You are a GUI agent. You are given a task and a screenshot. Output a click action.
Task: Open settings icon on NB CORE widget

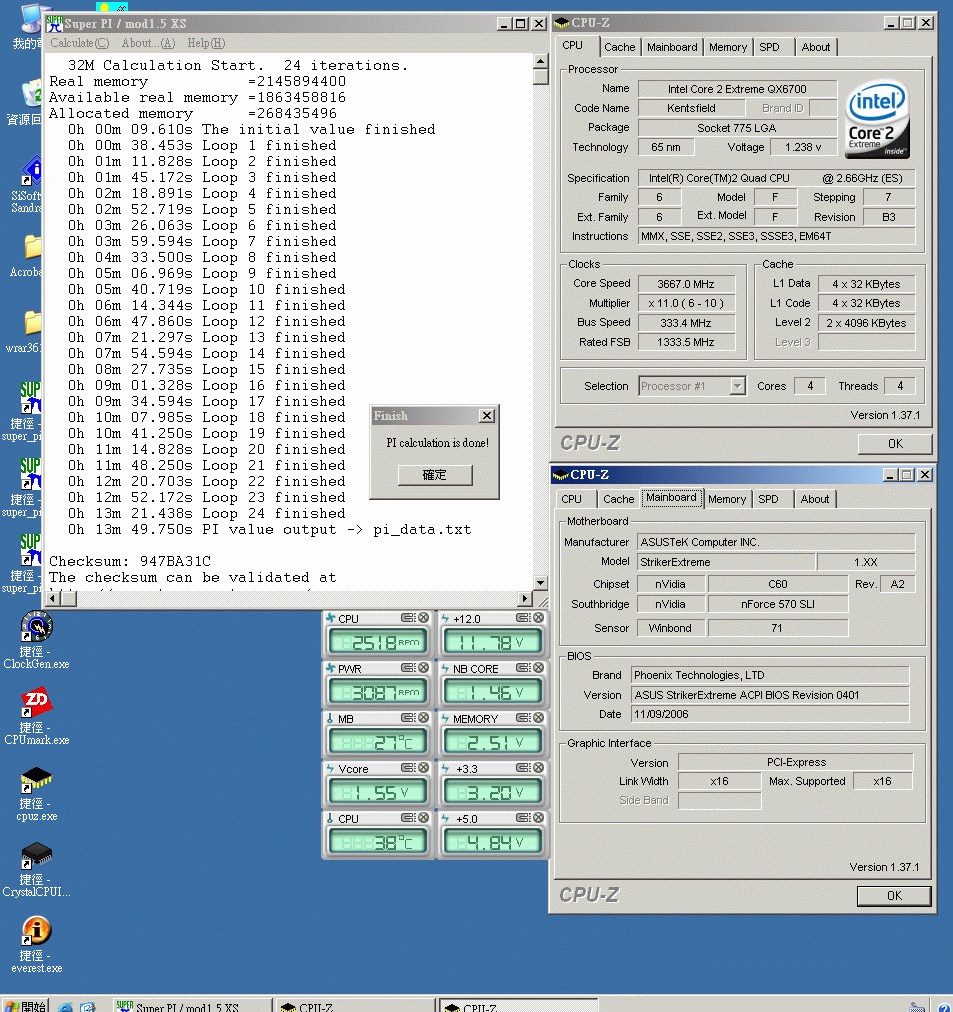pos(523,667)
